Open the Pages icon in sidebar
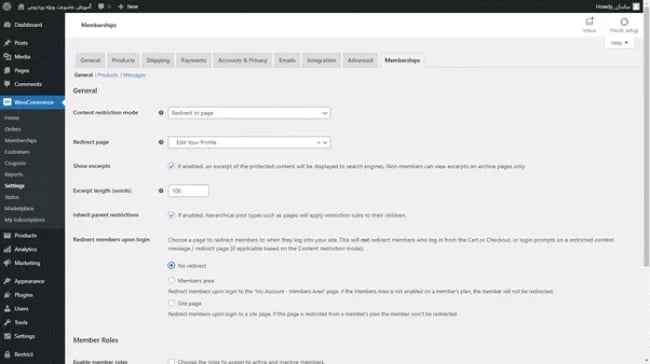This screenshot has width=650, height=364. point(7,70)
